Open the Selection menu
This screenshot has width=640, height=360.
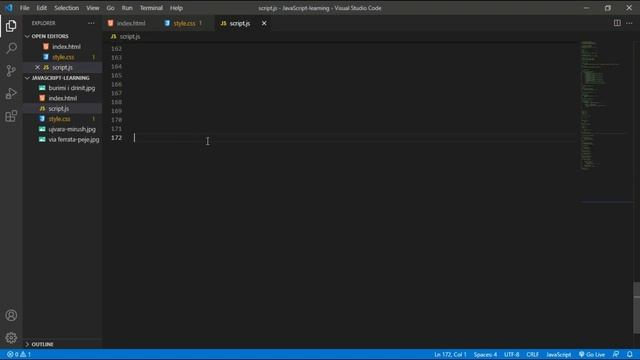pos(67,8)
